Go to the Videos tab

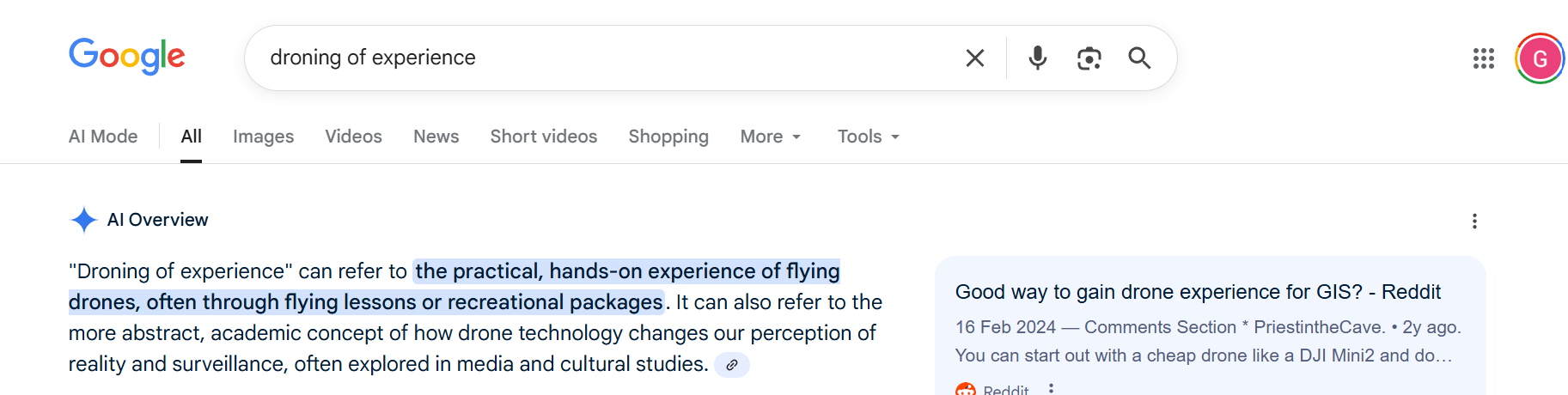(x=353, y=137)
